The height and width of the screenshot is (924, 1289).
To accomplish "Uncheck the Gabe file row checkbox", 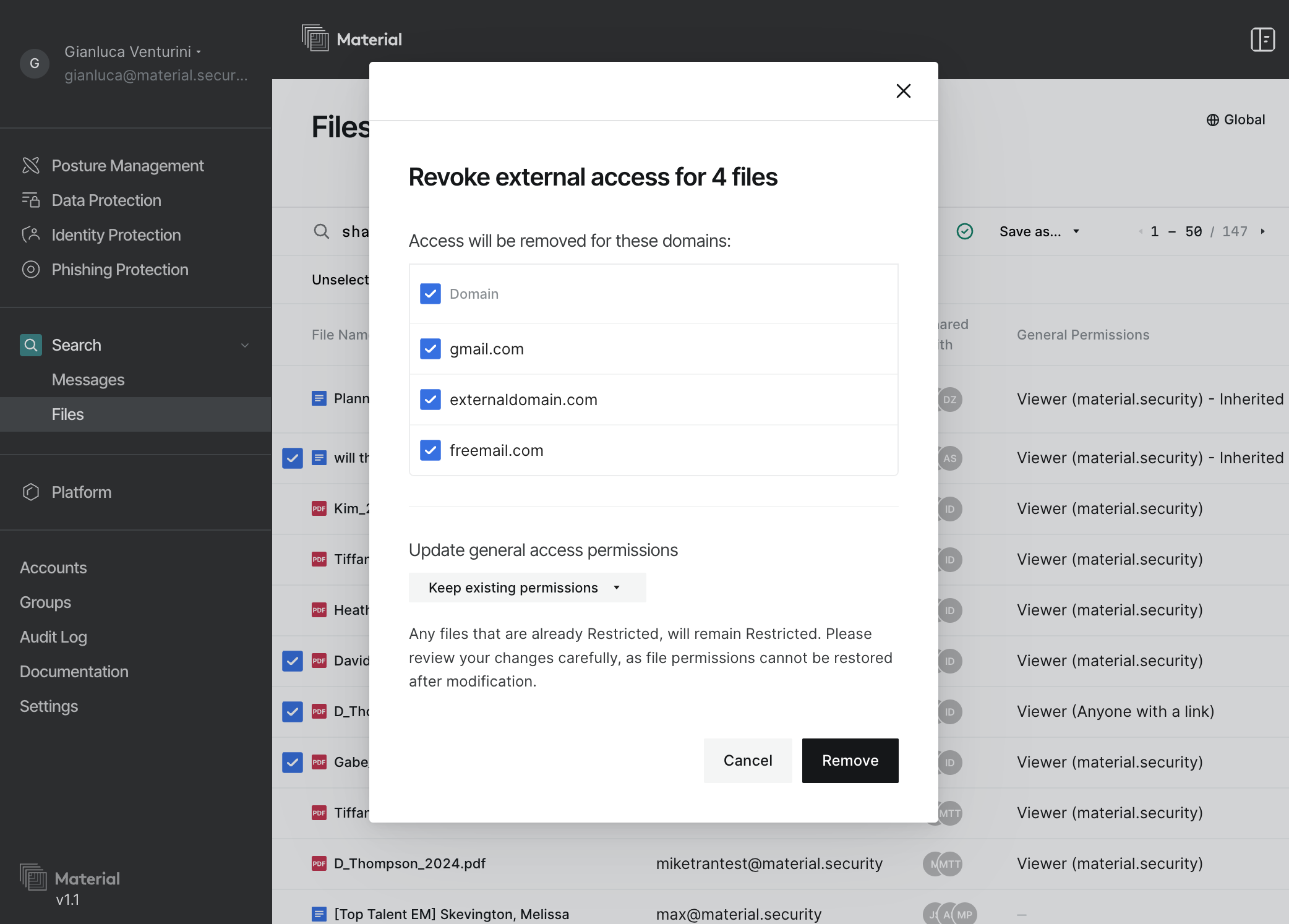I will pyautogui.click(x=293, y=763).
